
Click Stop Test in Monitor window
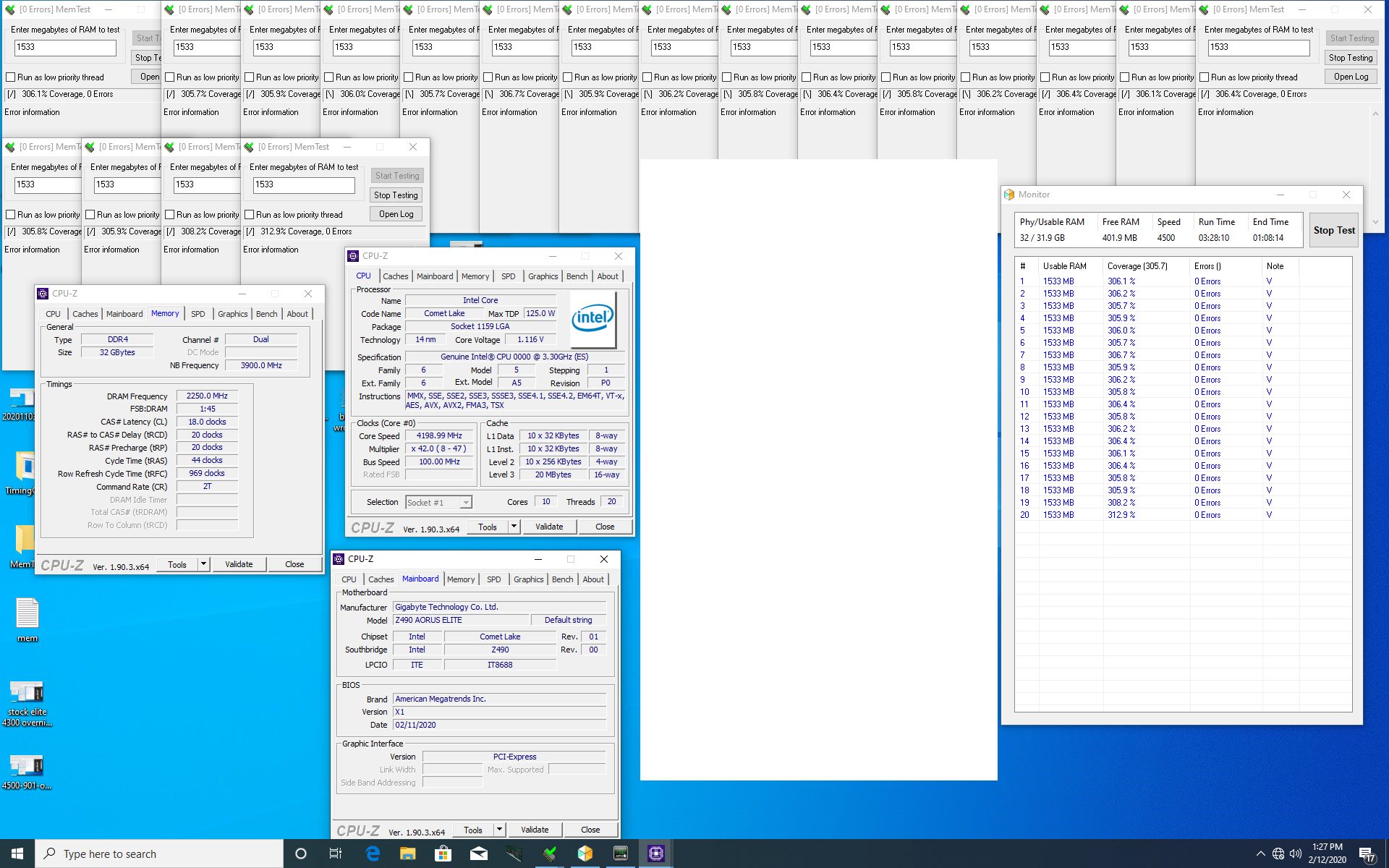[x=1334, y=230]
